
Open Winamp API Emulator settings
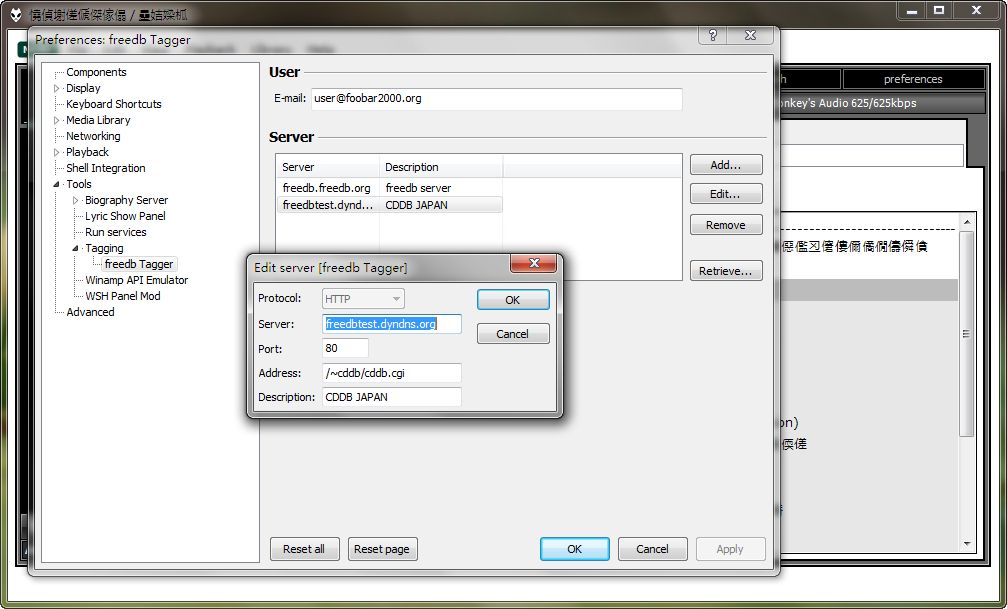pyautogui.click(x=137, y=280)
